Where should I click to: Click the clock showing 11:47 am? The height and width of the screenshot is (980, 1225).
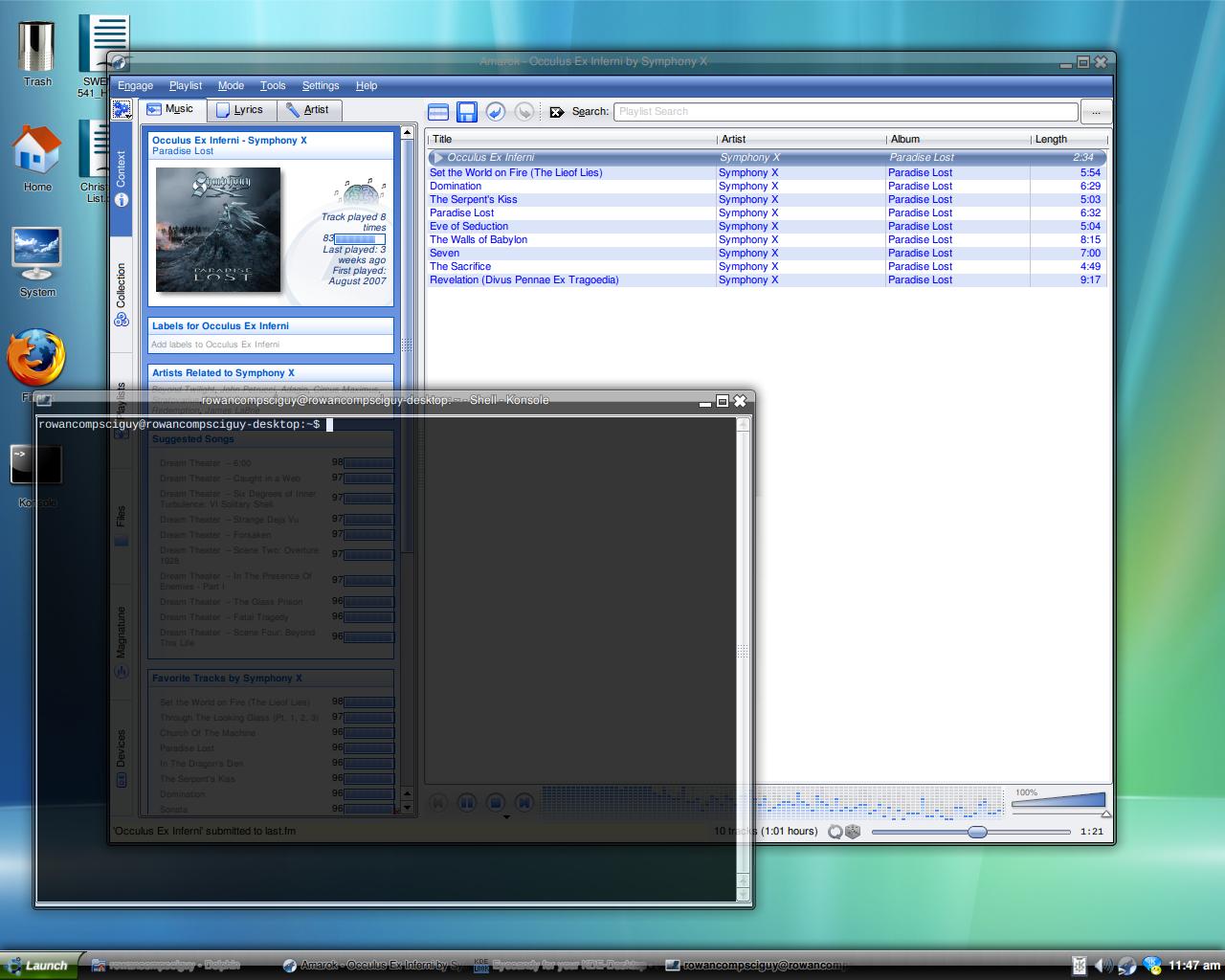click(x=1194, y=966)
